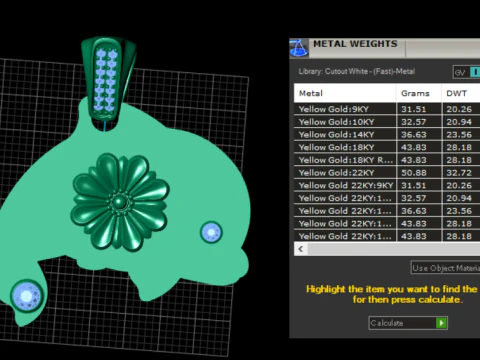Select the Yellow Gold:10KY row
This screenshot has width=480, height=360.
(387, 122)
